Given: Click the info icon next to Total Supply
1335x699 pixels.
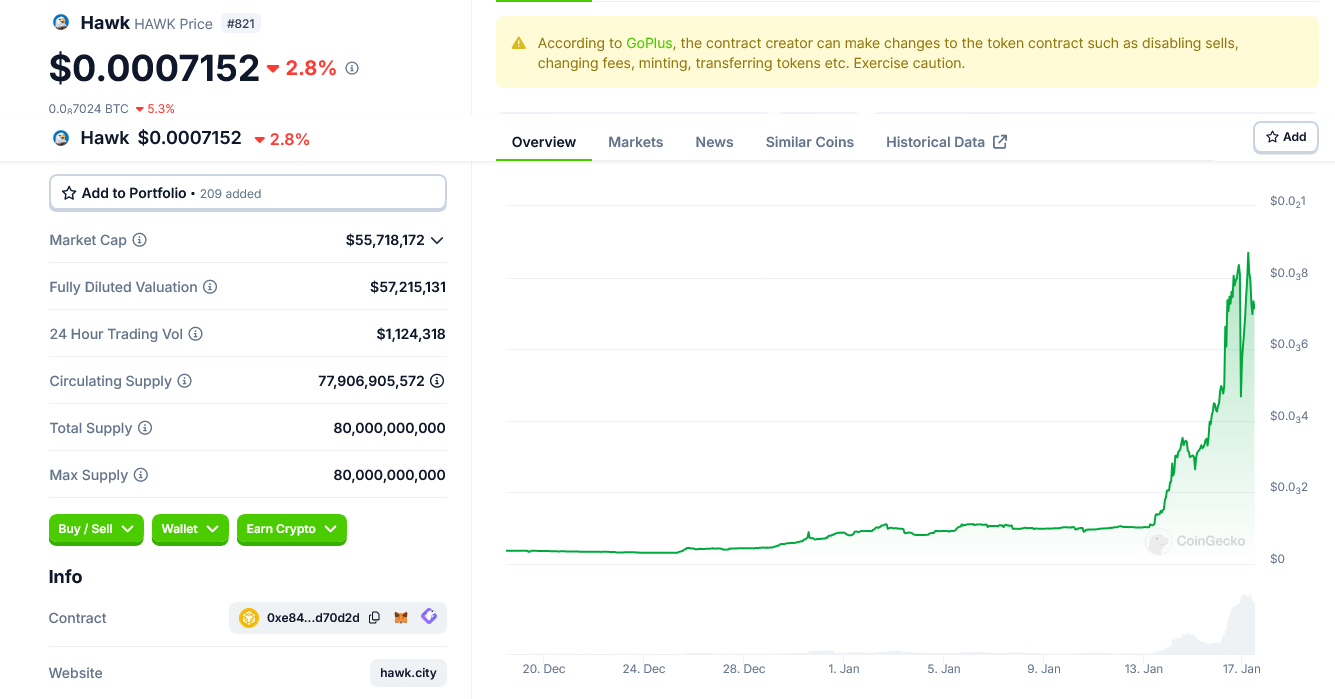Looking at the screenshot, I should 145,428.
